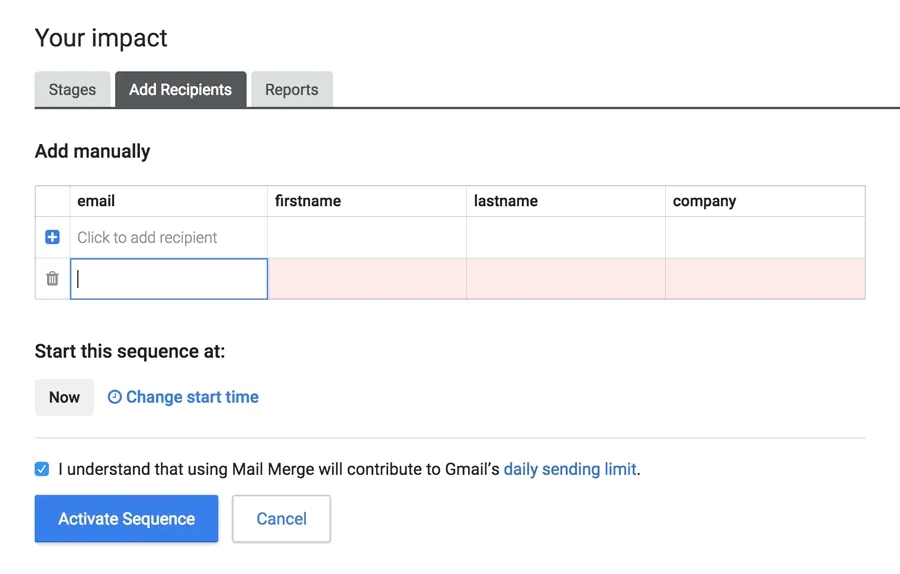
Task: Click the firstname cell in the highlighted row
Action: tap(367, 279)
